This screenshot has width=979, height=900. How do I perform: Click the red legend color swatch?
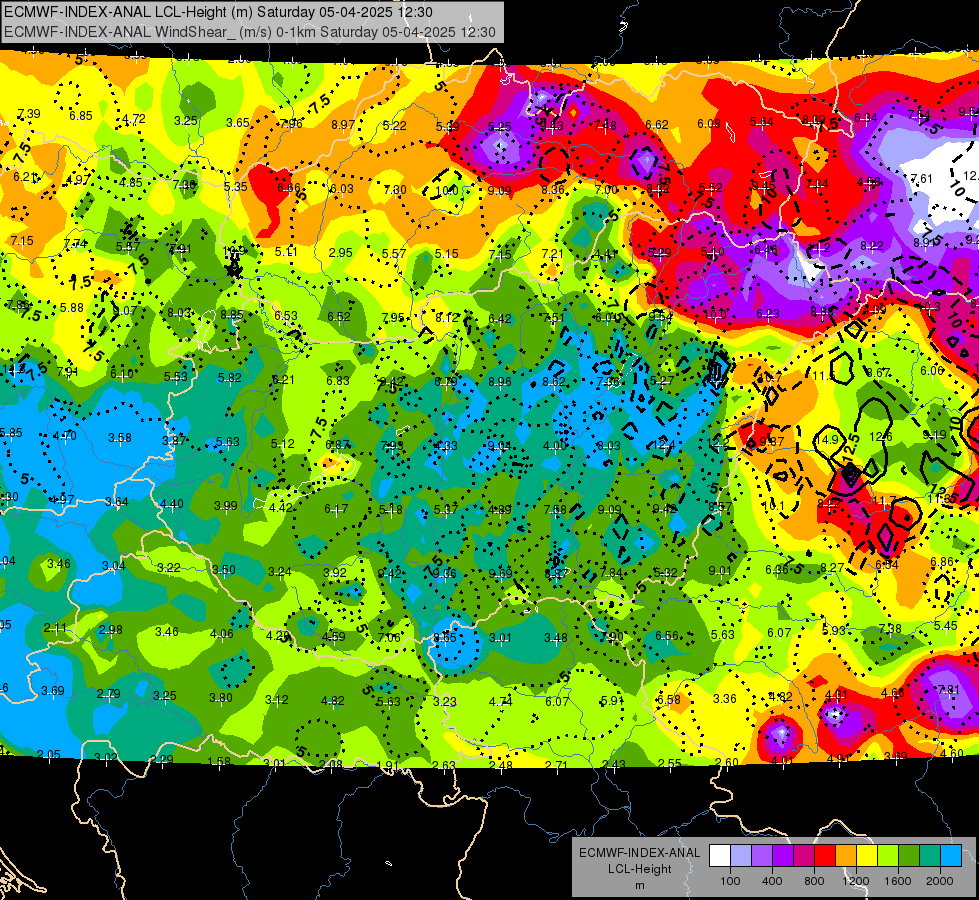(825, 856)
